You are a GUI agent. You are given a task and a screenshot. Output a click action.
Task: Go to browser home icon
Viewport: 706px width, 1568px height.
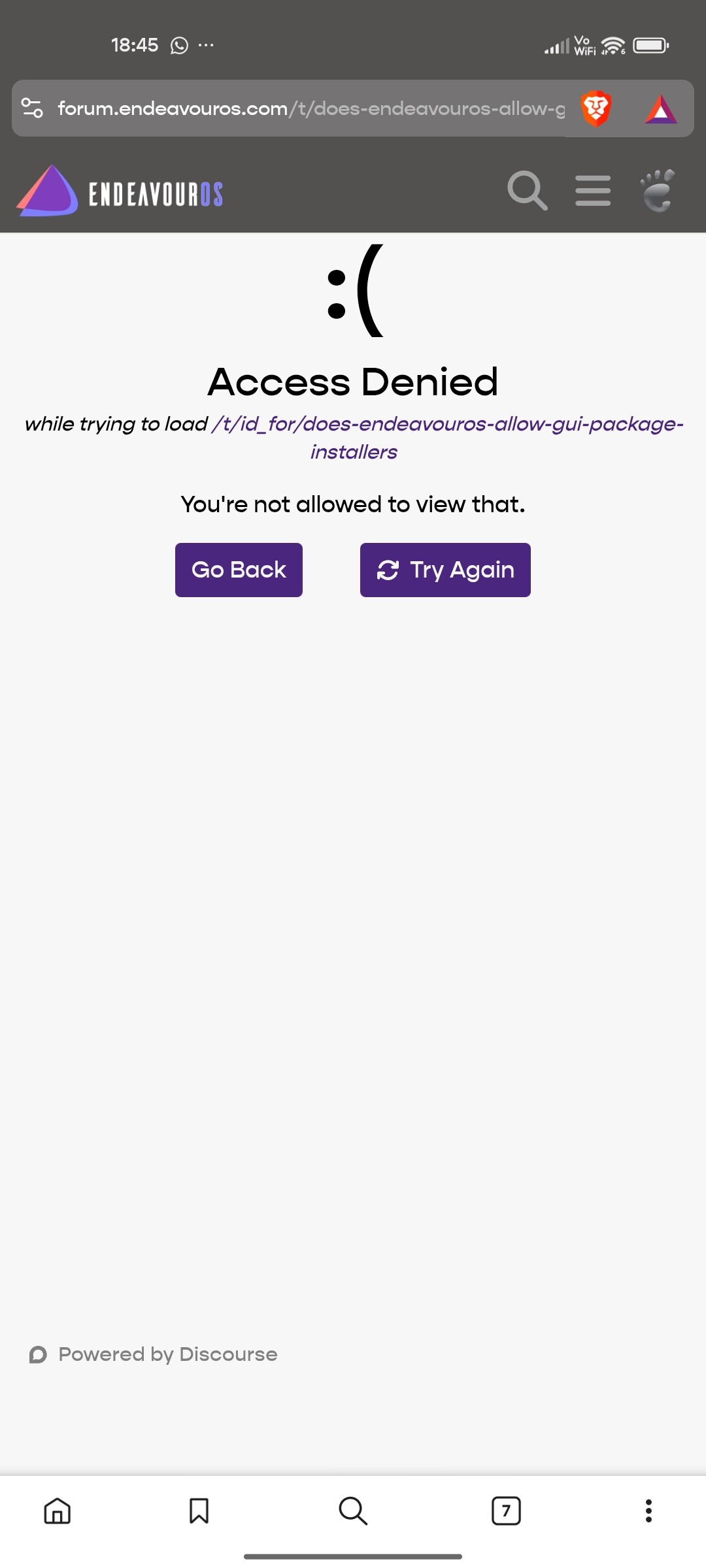pyautogui.click(x=58, y=1511)
